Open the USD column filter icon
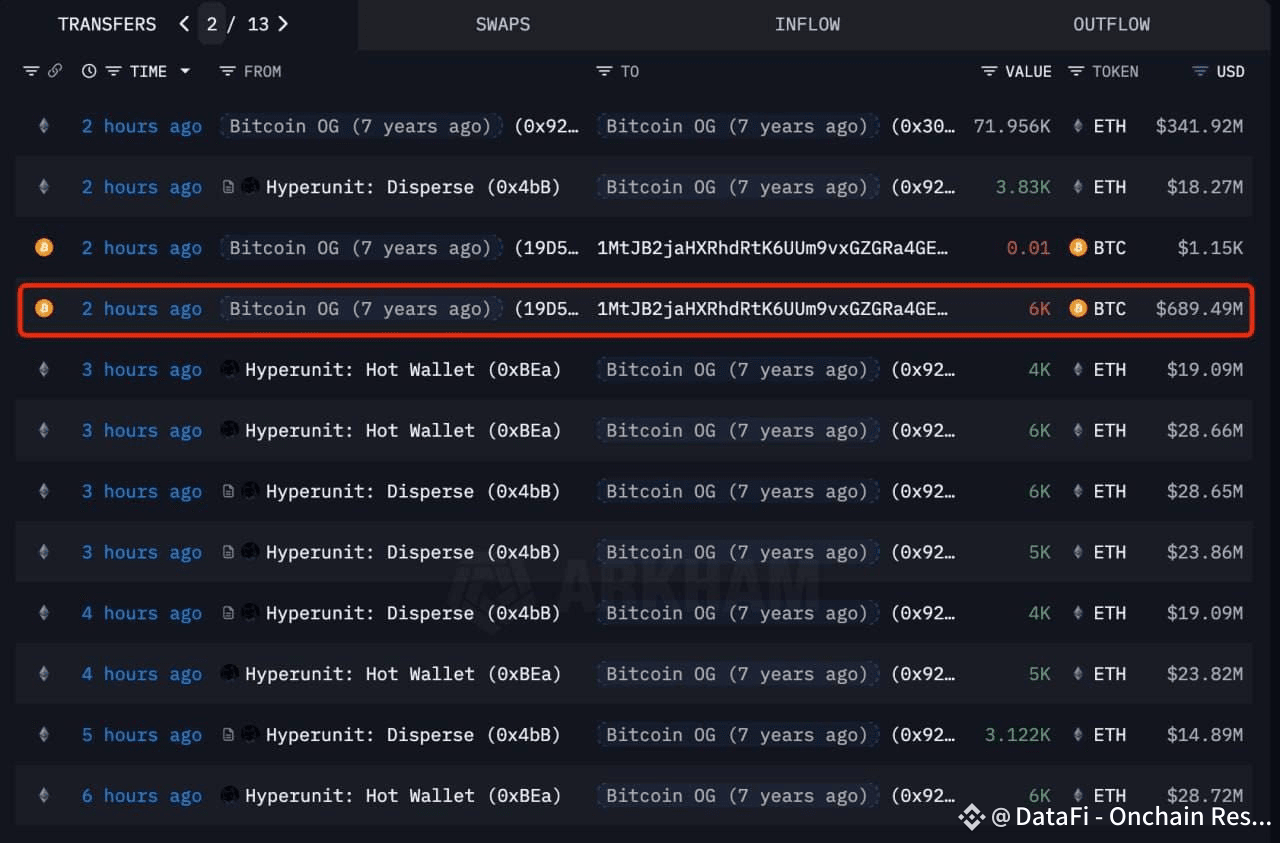Image resolution: width=1280 pixels, height=843 pixels. point(1200,71)
